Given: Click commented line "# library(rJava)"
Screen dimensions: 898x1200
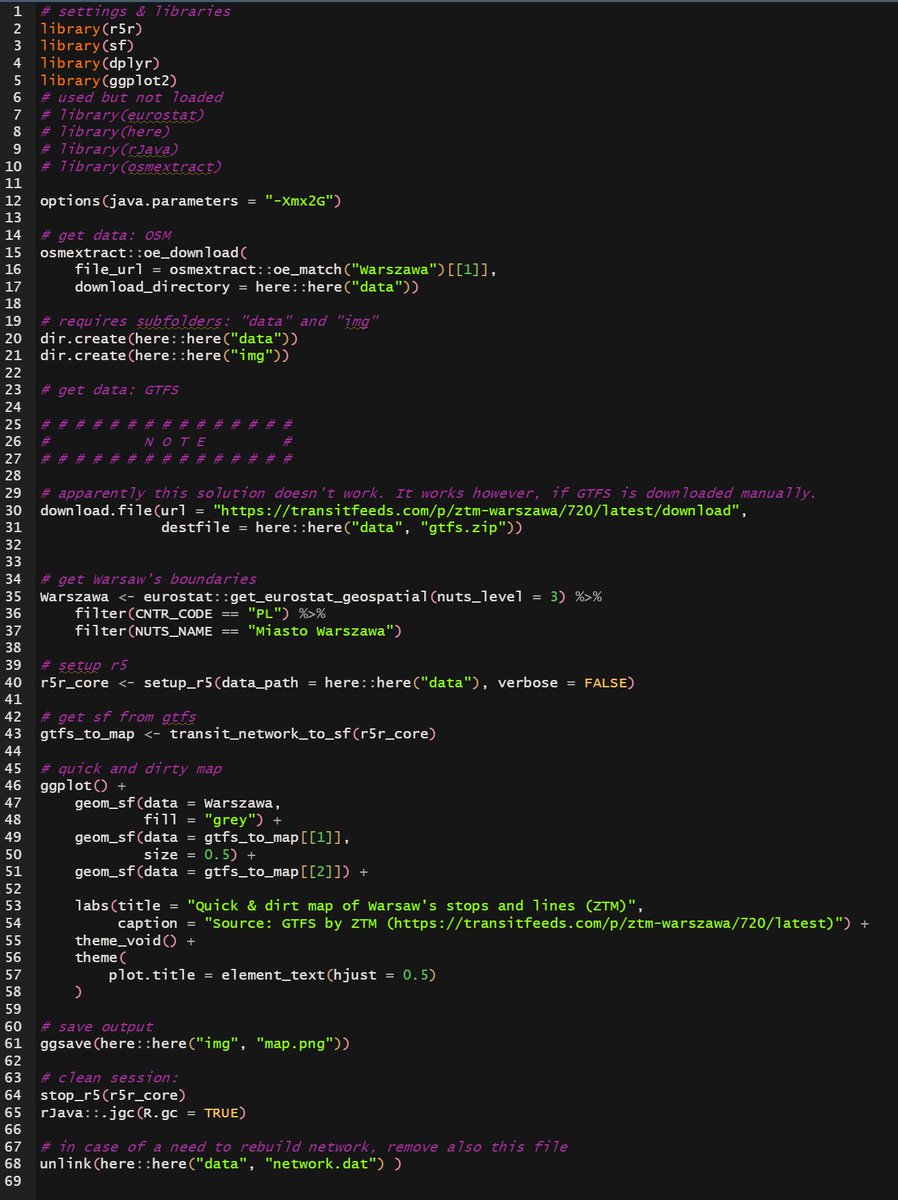Looking at the screenshot, I should click(109, 149).
